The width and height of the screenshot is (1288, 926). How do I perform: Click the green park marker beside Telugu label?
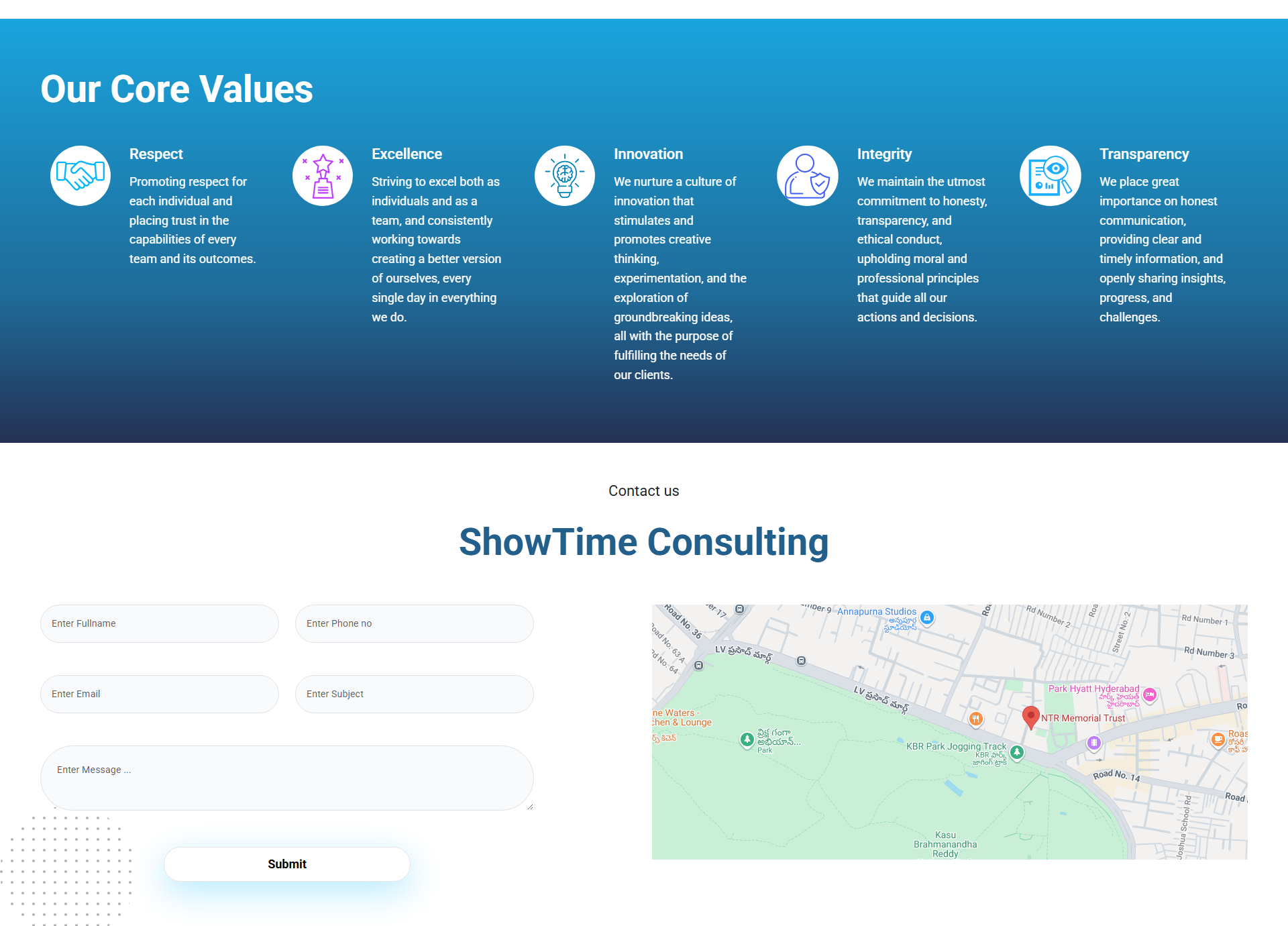747,739
